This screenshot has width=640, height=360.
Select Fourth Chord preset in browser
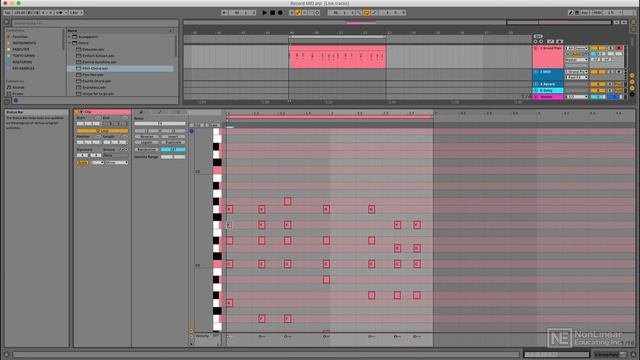(97, 81)
